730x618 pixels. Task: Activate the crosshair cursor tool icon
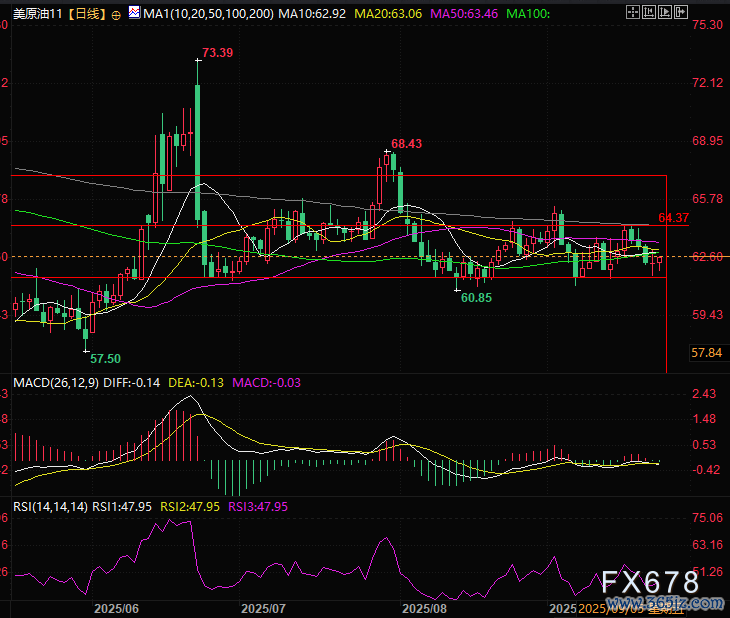pyautogui.click(x=631, y=13)
